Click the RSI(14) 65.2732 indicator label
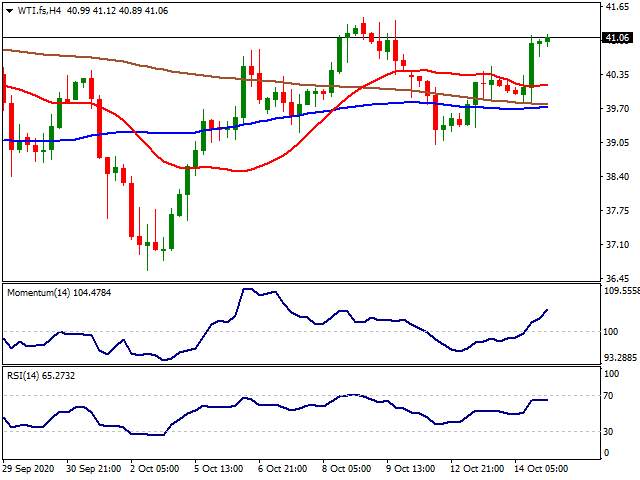This screenshot has height=480, width=640. [x=41, y=376]
